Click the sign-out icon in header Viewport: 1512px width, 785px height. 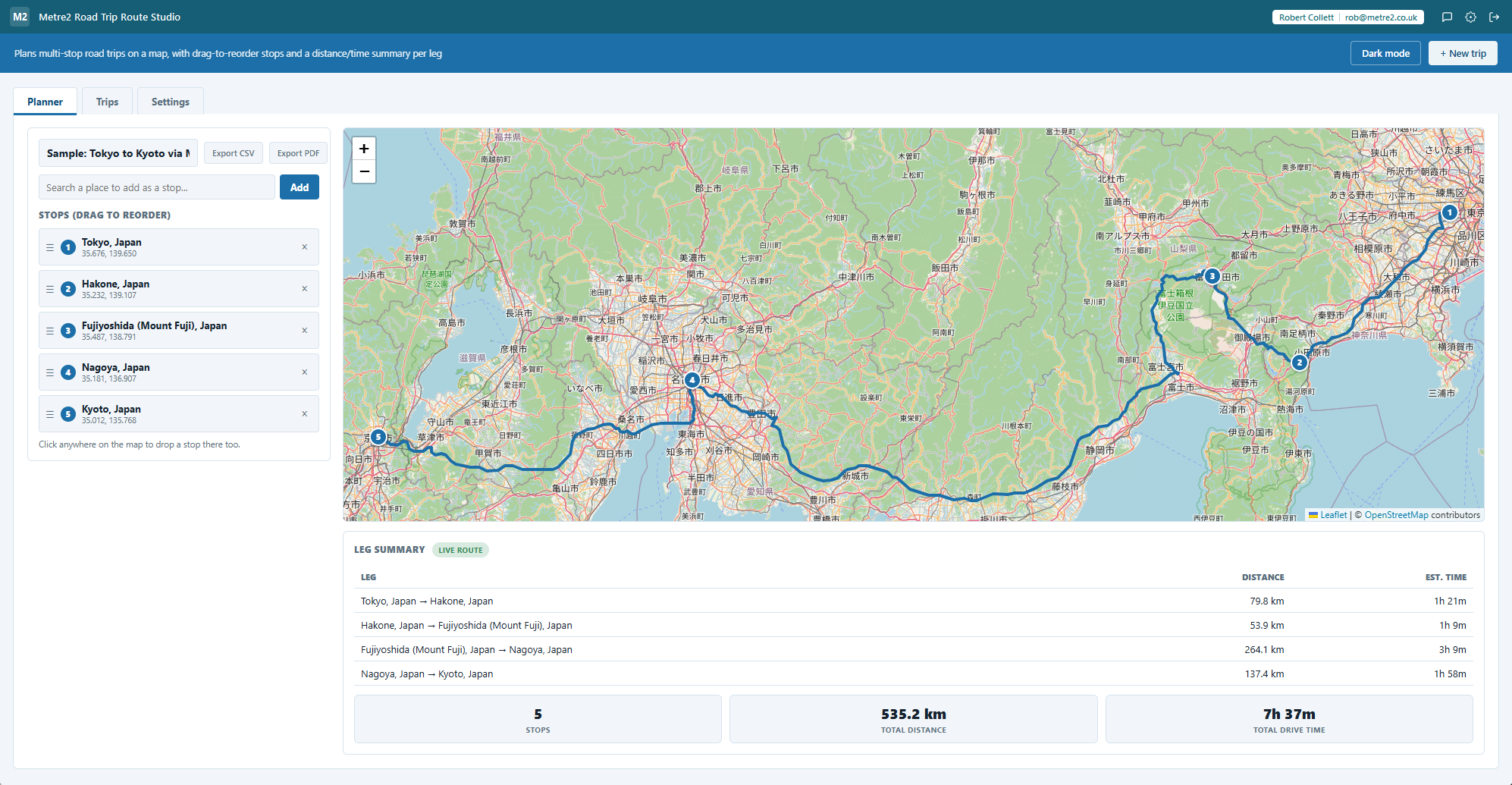tap(1494, 17)
